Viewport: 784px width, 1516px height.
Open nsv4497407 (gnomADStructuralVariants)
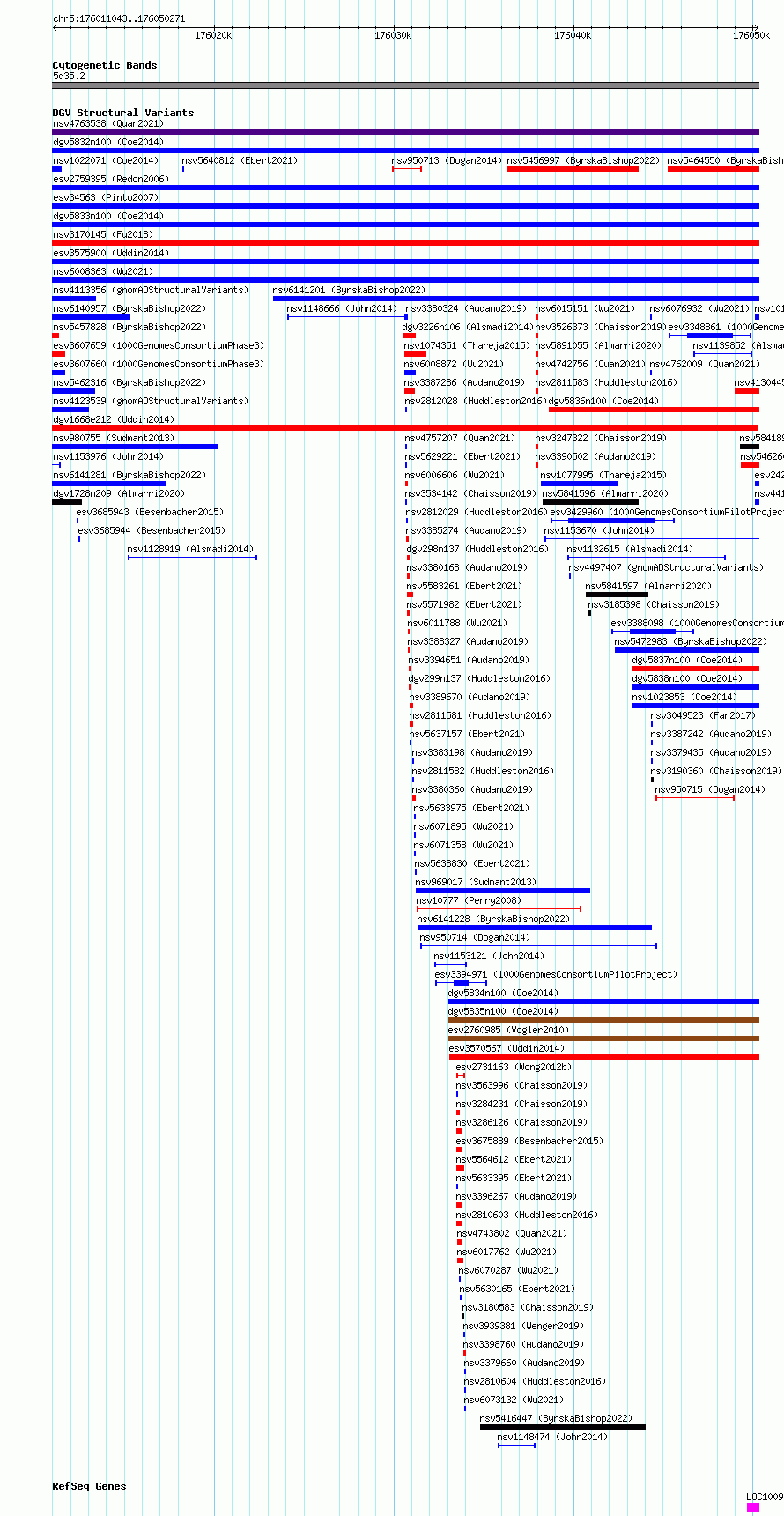(x=666, y=567)
